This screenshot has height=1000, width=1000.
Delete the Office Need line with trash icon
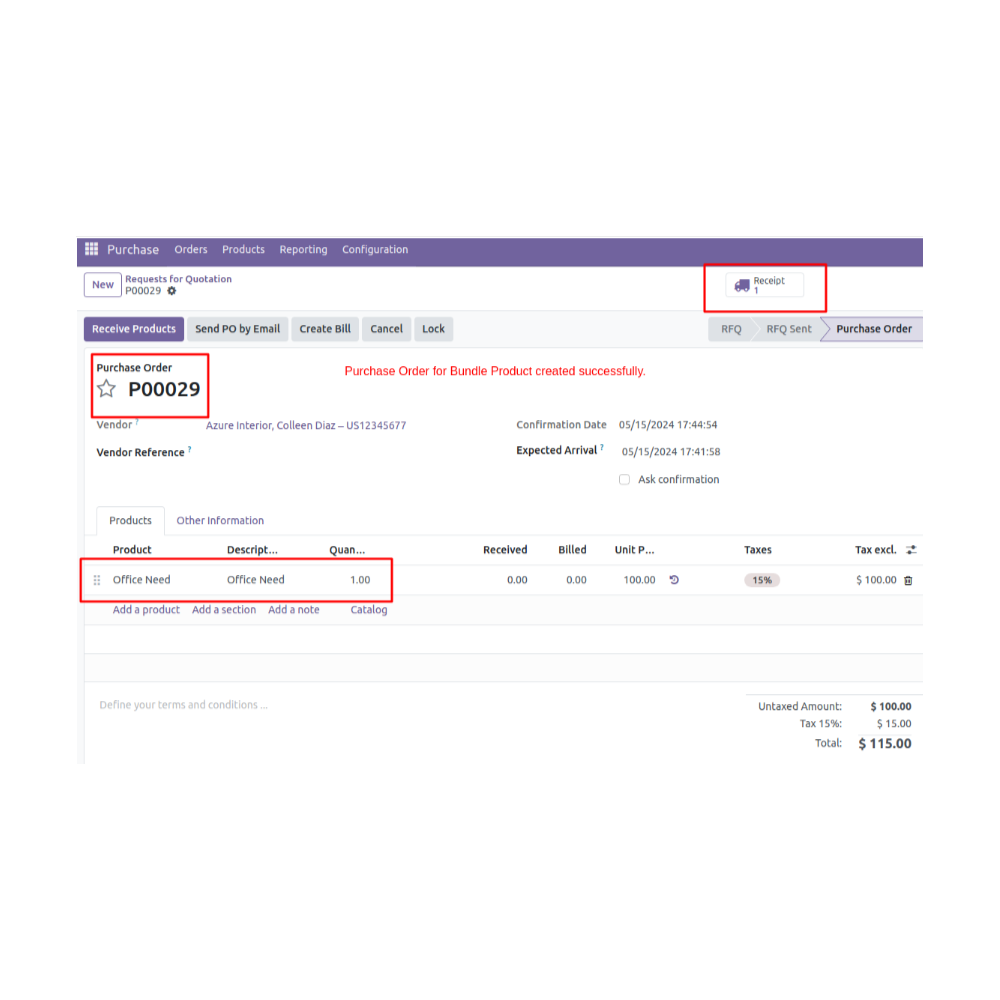908,580
